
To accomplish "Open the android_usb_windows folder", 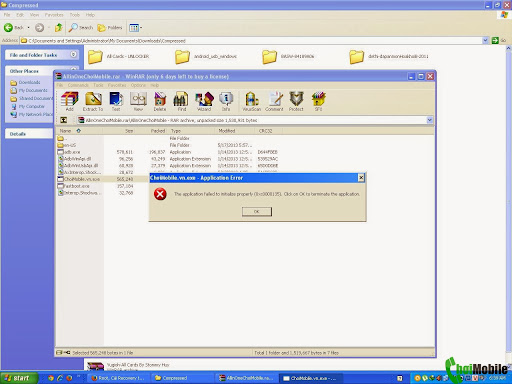I will (206, 57).
